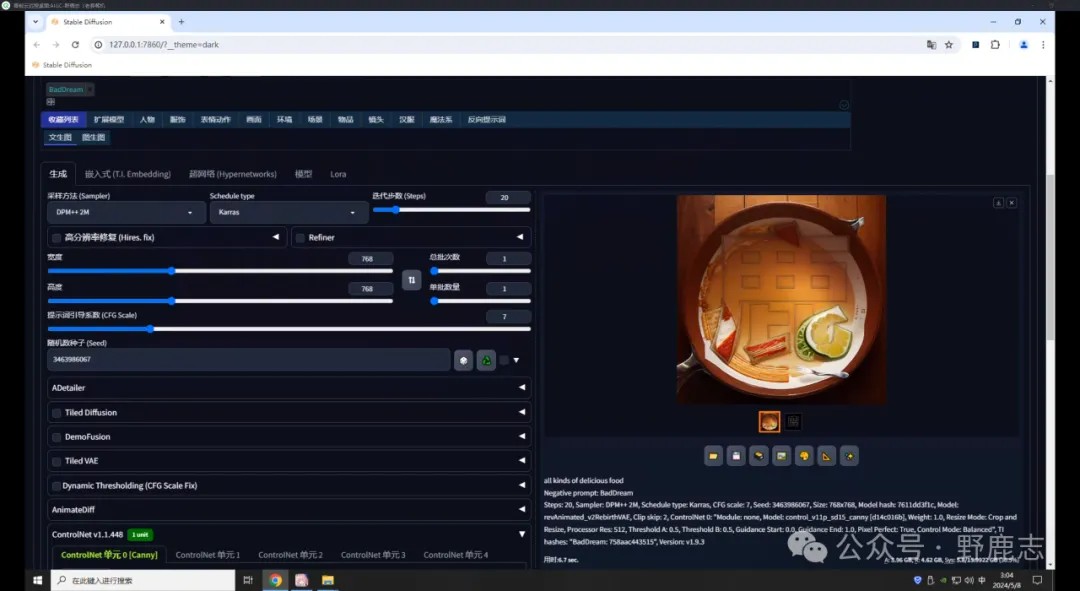Open File Explorer from taskbar
This screenshot has height=591, width=1080.
[328, 580]
